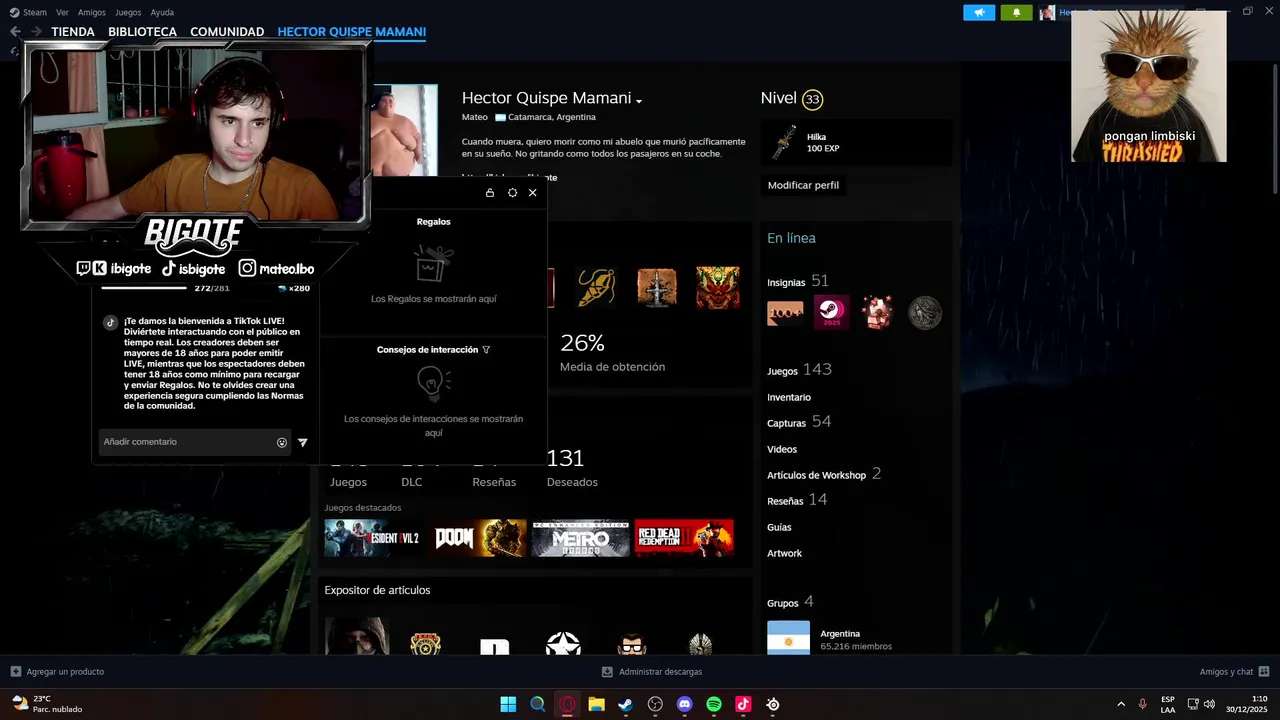1280x720 pixels.
Task: Open Windows search from taskbar
Action: (x=538, y=704)
